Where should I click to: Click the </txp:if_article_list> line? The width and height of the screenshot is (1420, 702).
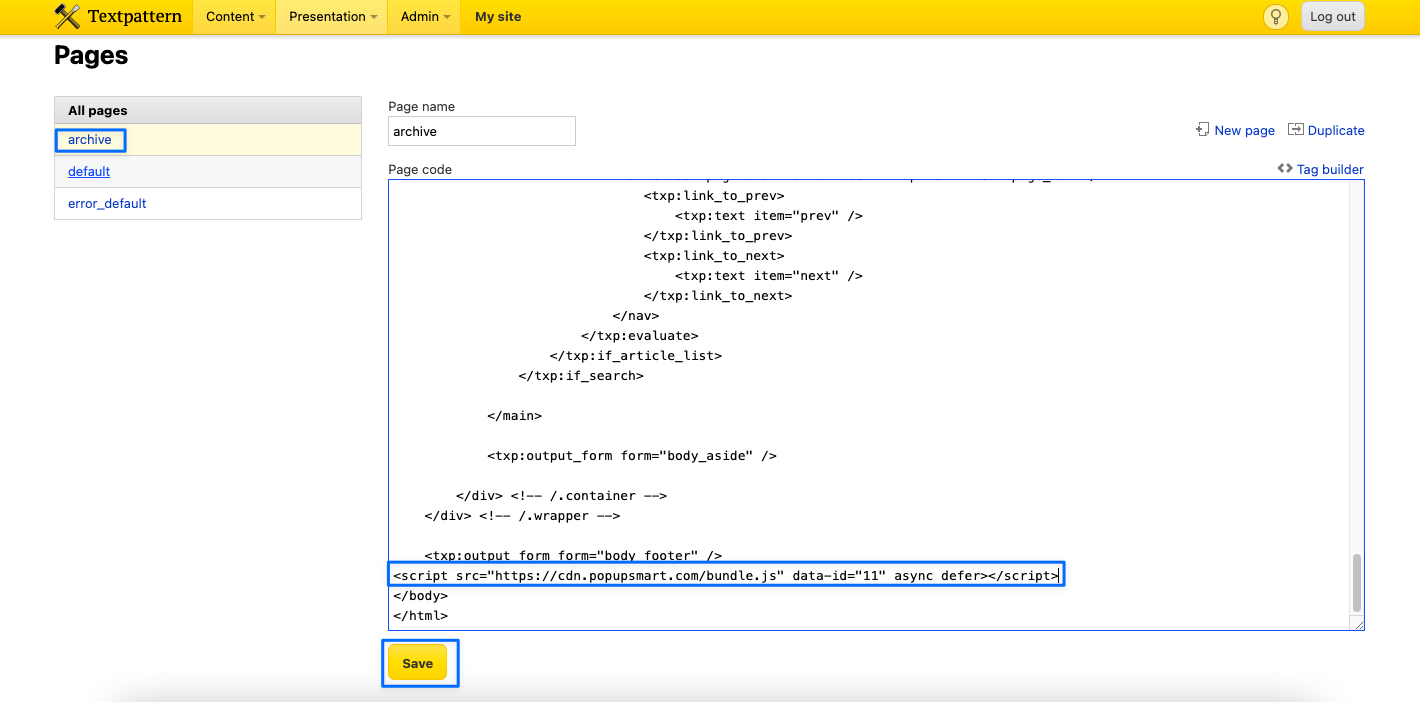(635, 355)
